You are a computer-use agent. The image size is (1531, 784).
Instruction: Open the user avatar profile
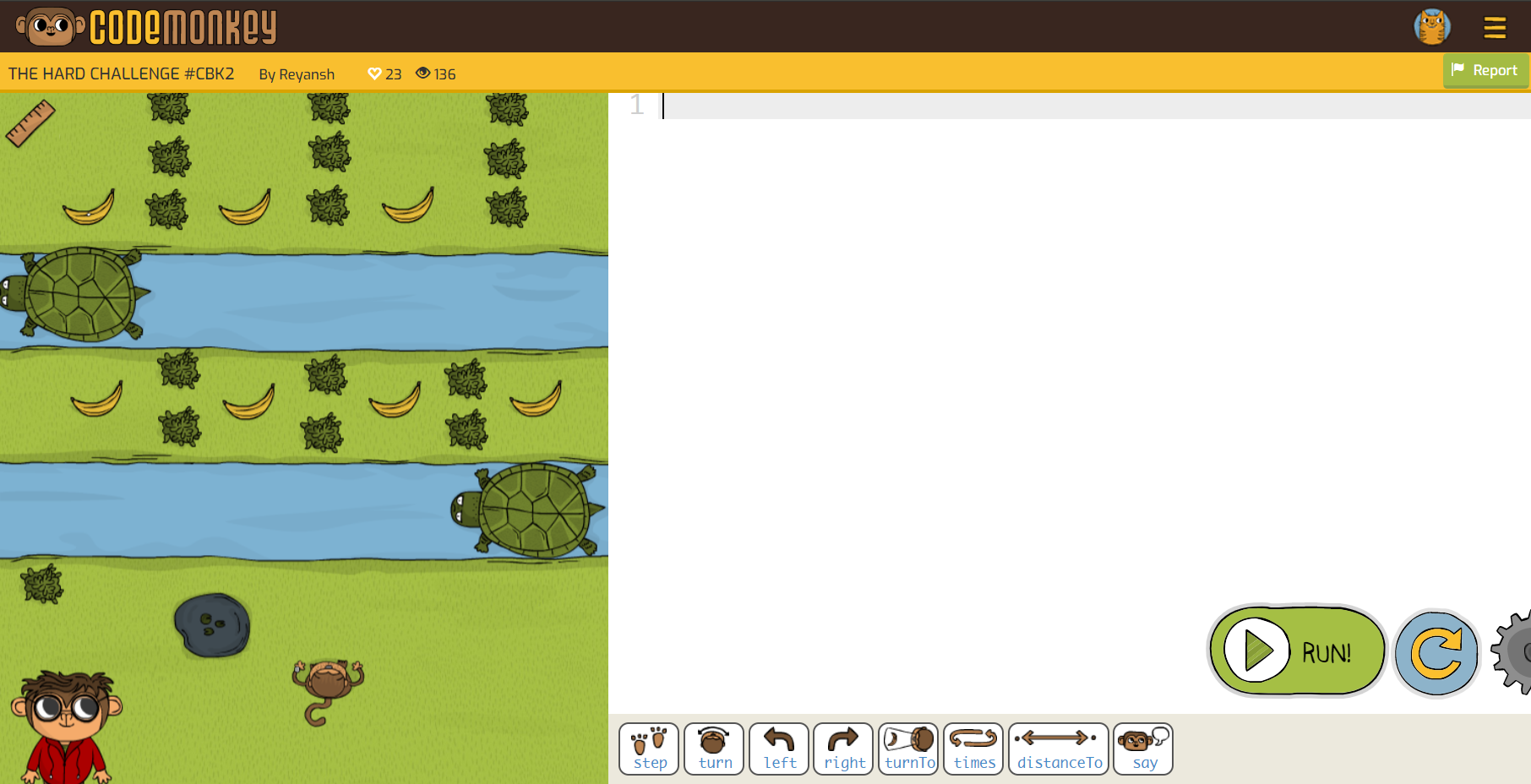click(1432, 27)
